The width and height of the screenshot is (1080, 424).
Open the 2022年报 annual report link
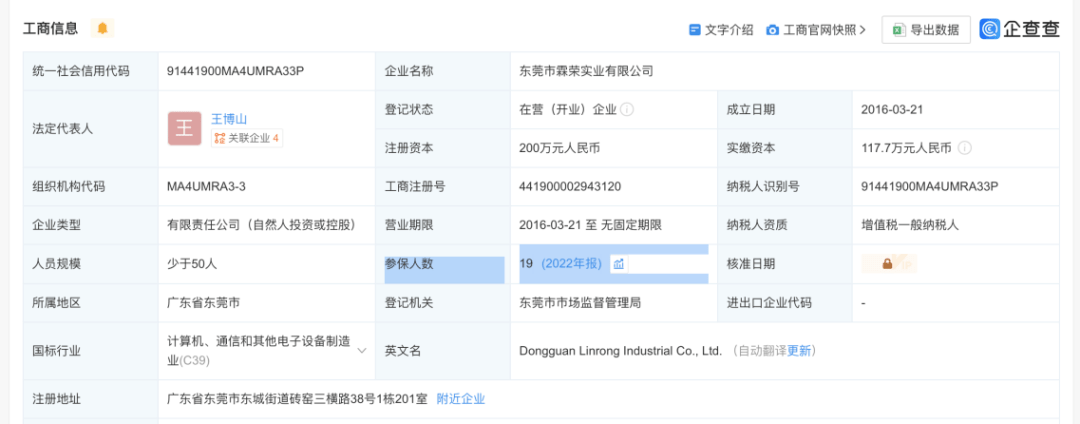click(x=572, y=264)
